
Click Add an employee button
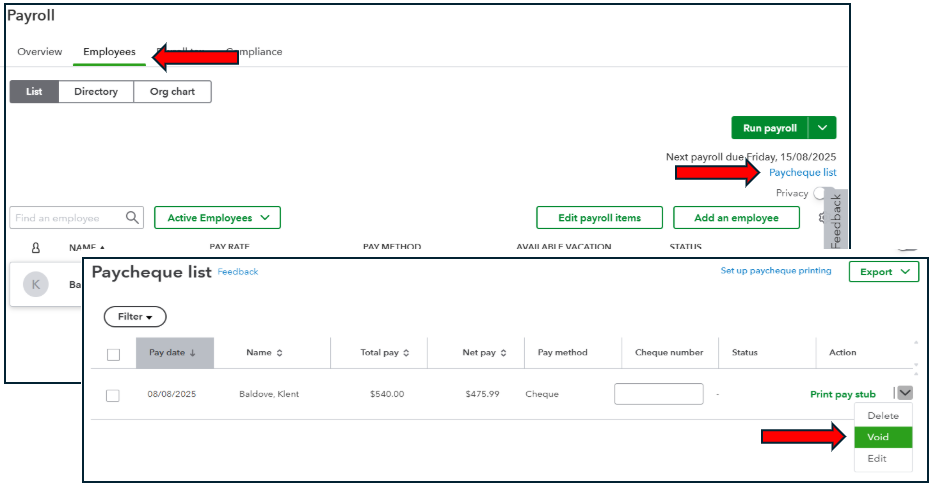(736, 218)
